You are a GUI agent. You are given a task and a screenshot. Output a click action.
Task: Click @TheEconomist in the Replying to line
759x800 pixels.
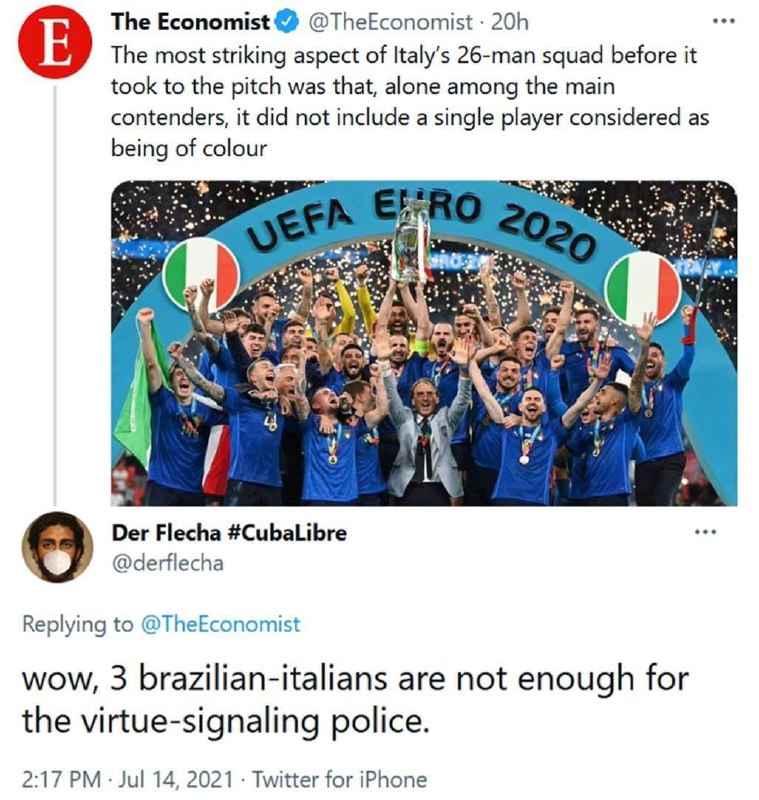click(x=217, y=623)
